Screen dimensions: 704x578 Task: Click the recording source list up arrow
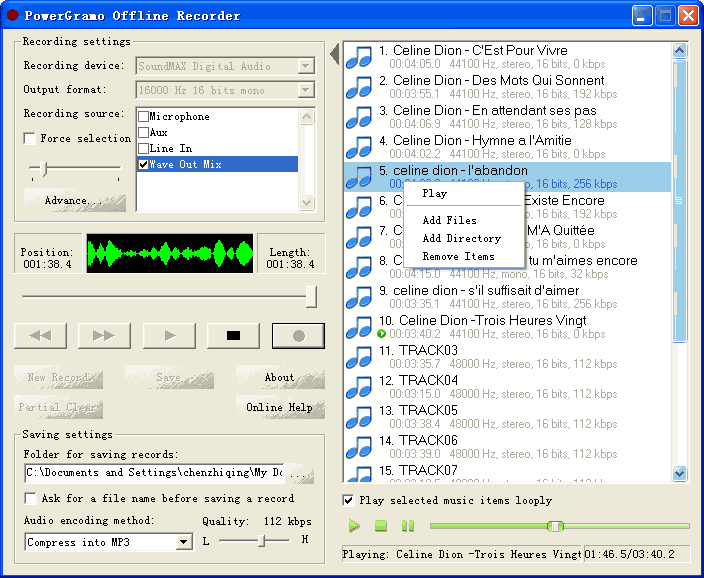[307, 117]
